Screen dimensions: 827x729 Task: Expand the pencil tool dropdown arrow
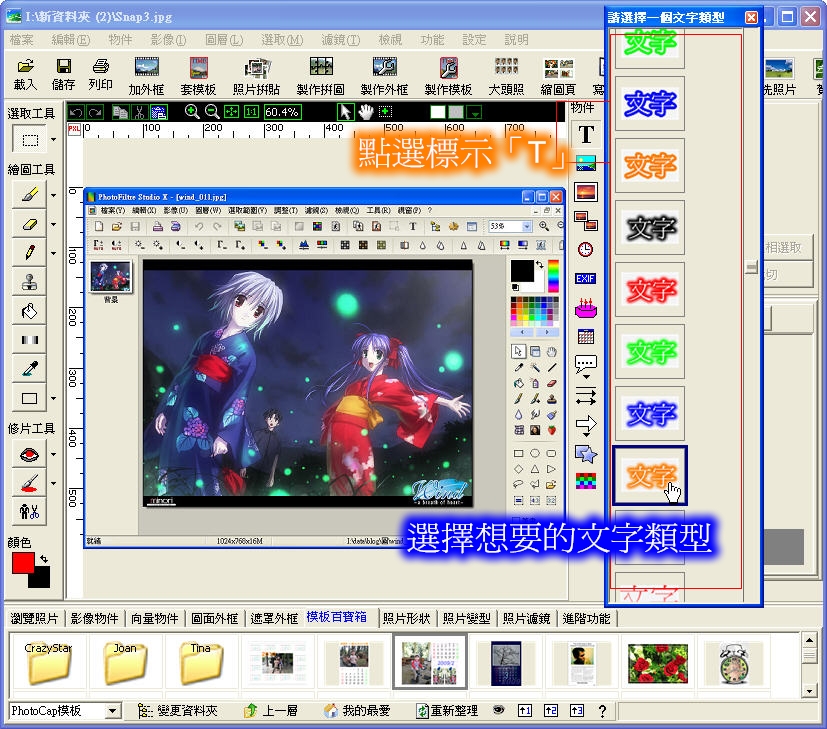53,253
